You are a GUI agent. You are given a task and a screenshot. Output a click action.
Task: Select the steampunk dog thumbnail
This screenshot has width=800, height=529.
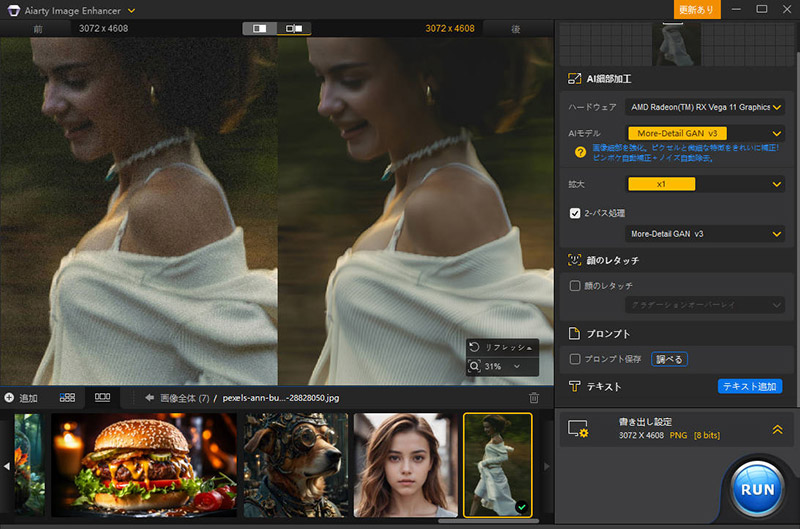296,465
